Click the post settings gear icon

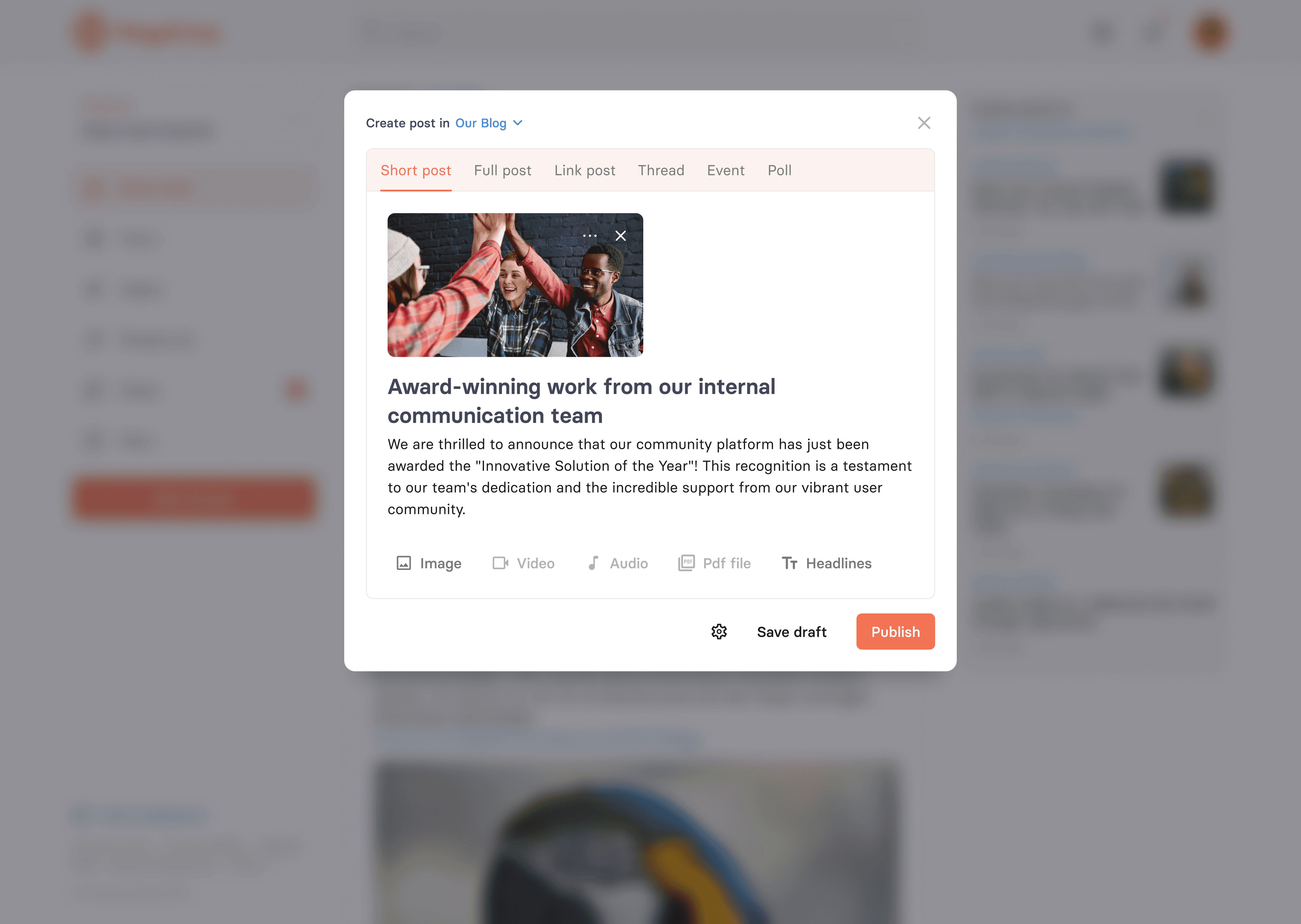pos(720,631)
